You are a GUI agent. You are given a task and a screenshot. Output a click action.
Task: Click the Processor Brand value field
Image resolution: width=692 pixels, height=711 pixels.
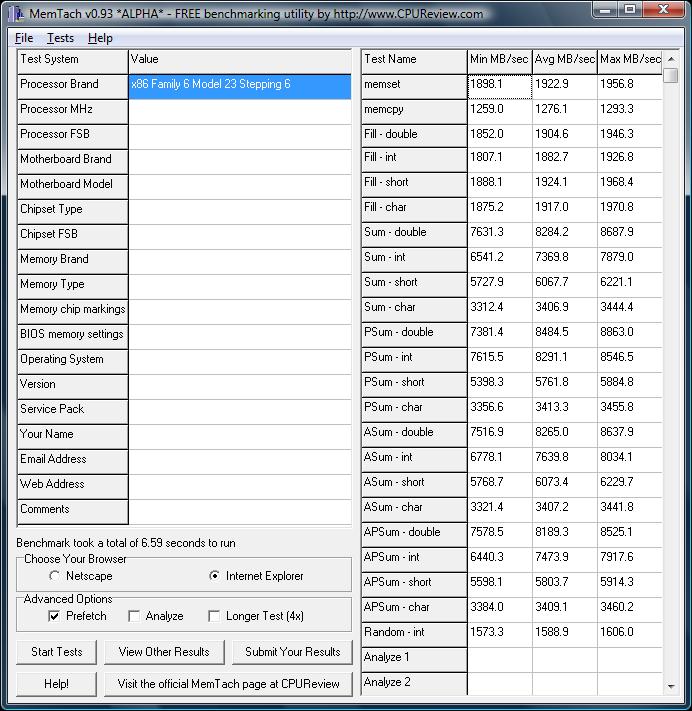pos(240,87)
